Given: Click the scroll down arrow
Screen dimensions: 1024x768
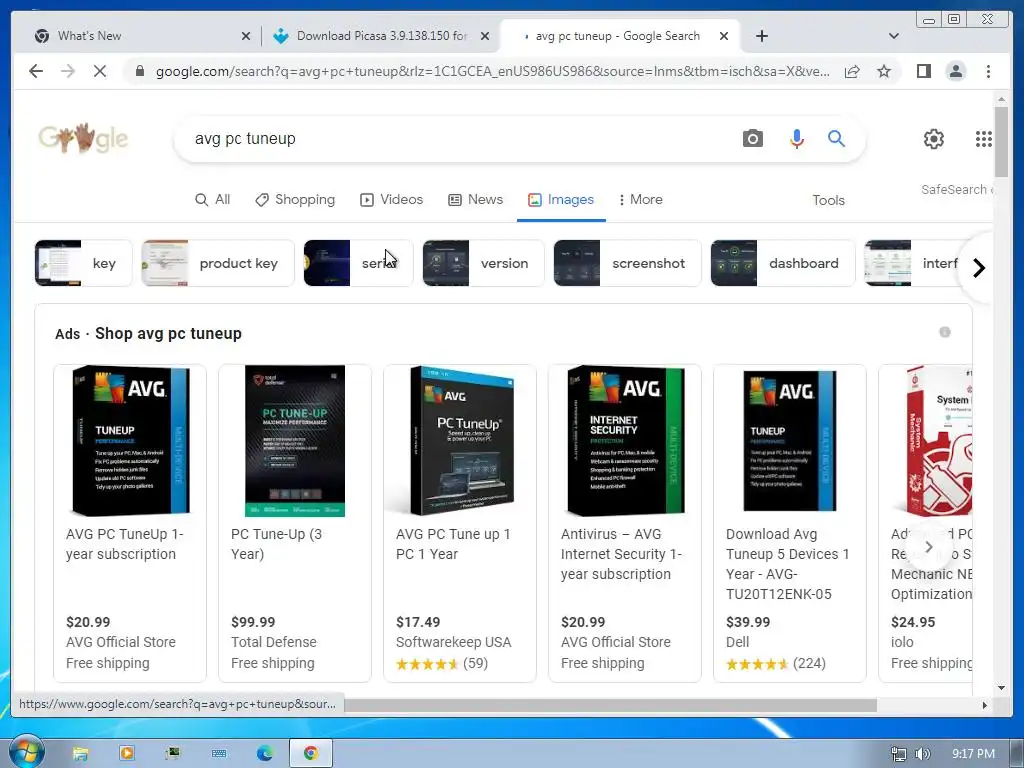Looking at the screenshot, I should (x=1001, y=688).
